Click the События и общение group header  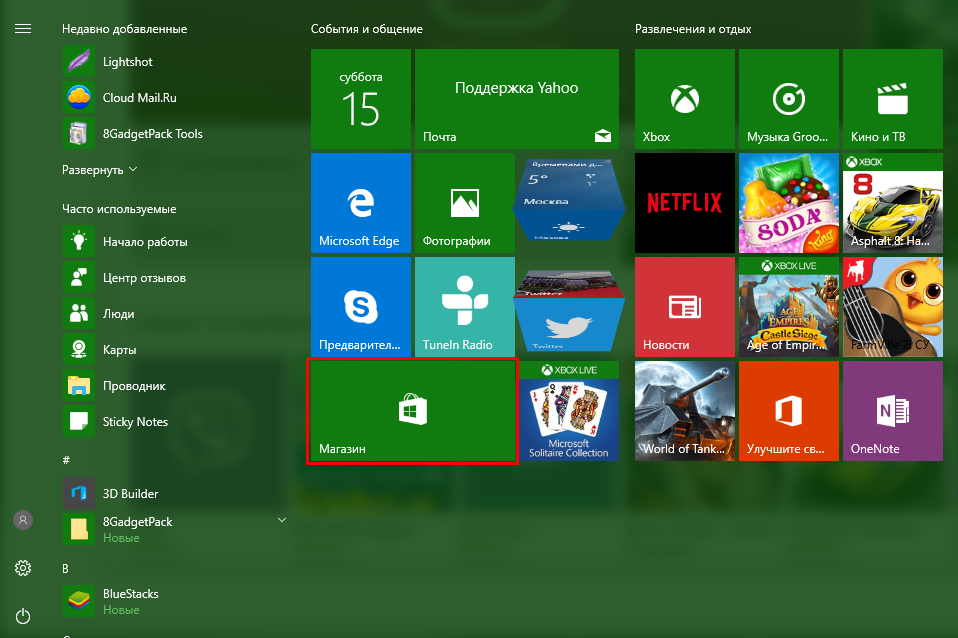pyautogui.click(x=367, y=29)
